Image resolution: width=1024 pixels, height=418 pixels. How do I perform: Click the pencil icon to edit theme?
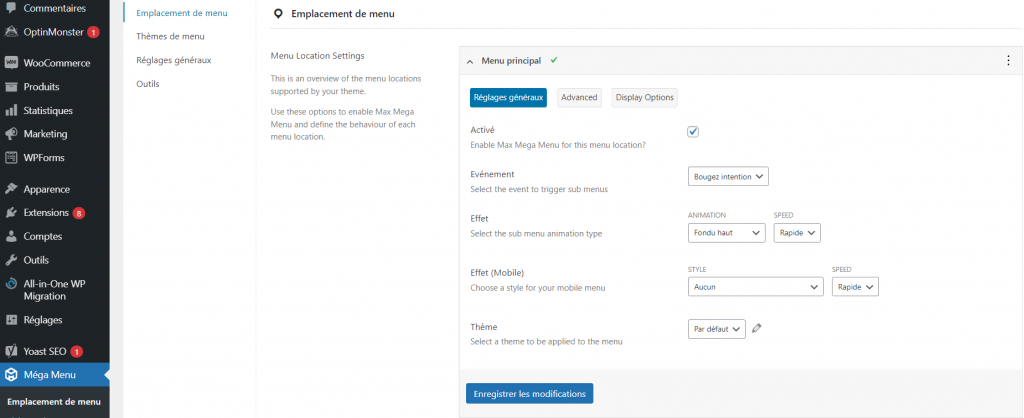click(x=757, y=328)
